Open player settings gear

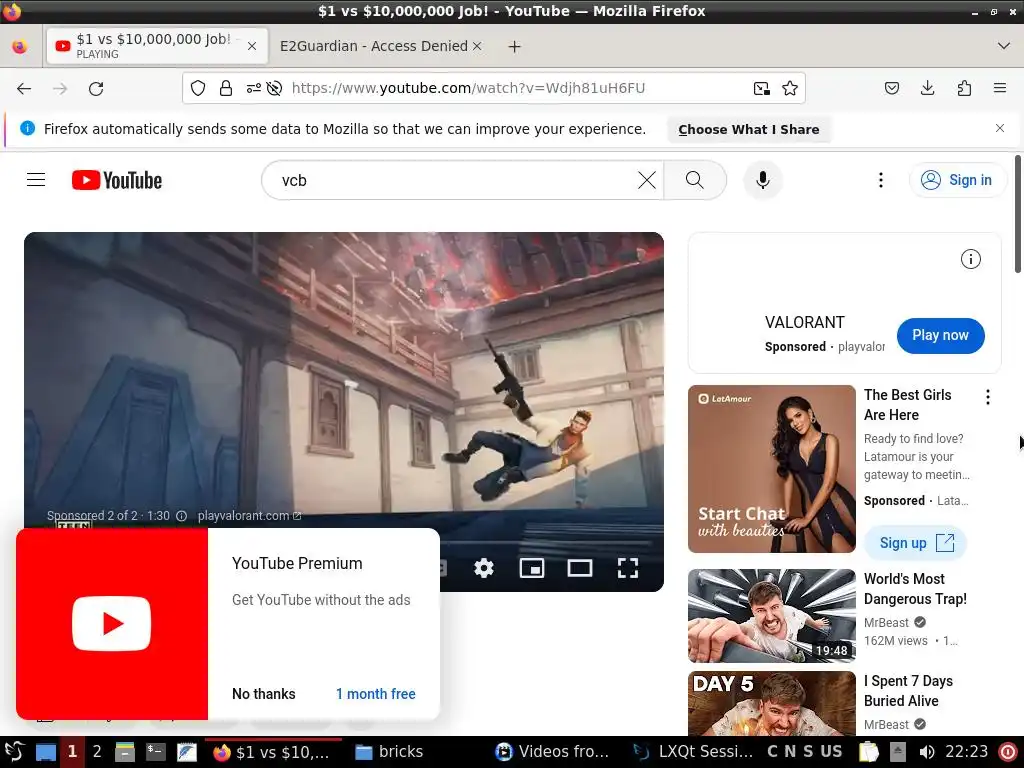click(484, 568)
